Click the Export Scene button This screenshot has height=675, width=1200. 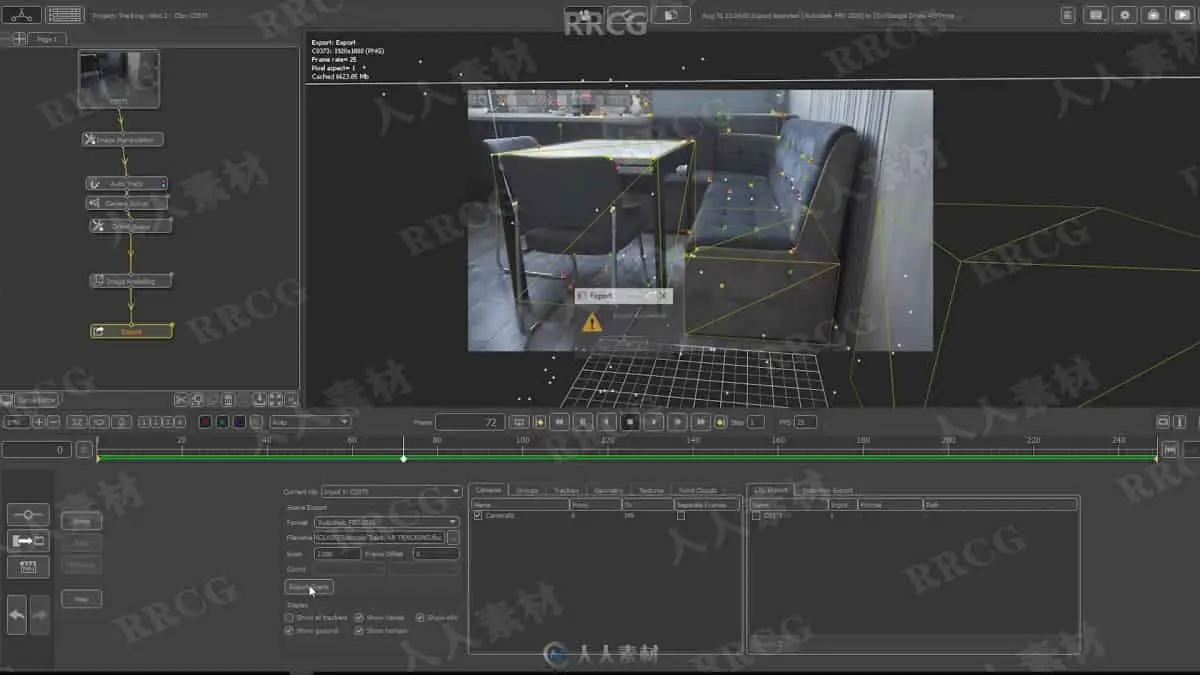coord(309,587)
